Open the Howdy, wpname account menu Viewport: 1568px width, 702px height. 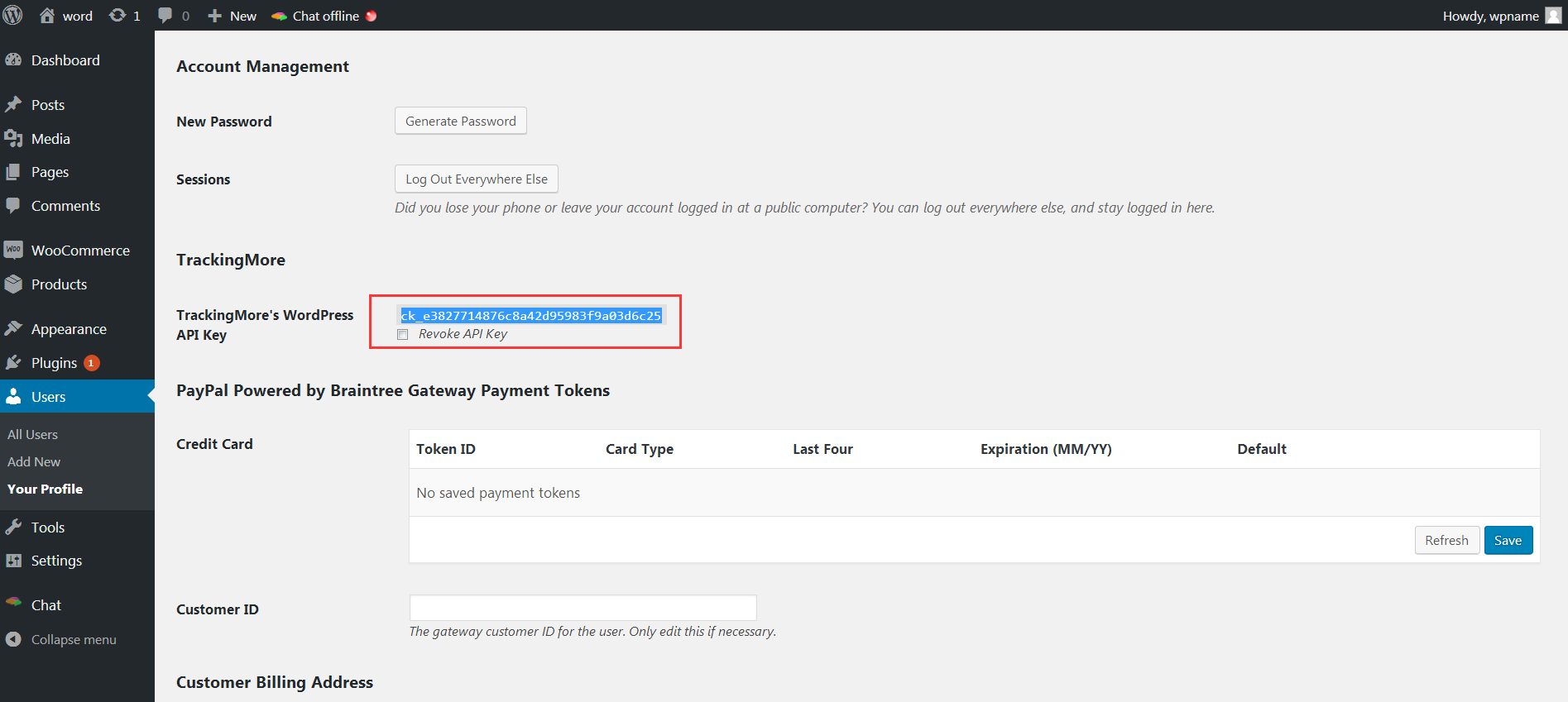pyautogui.click(x=1500, y=16)
